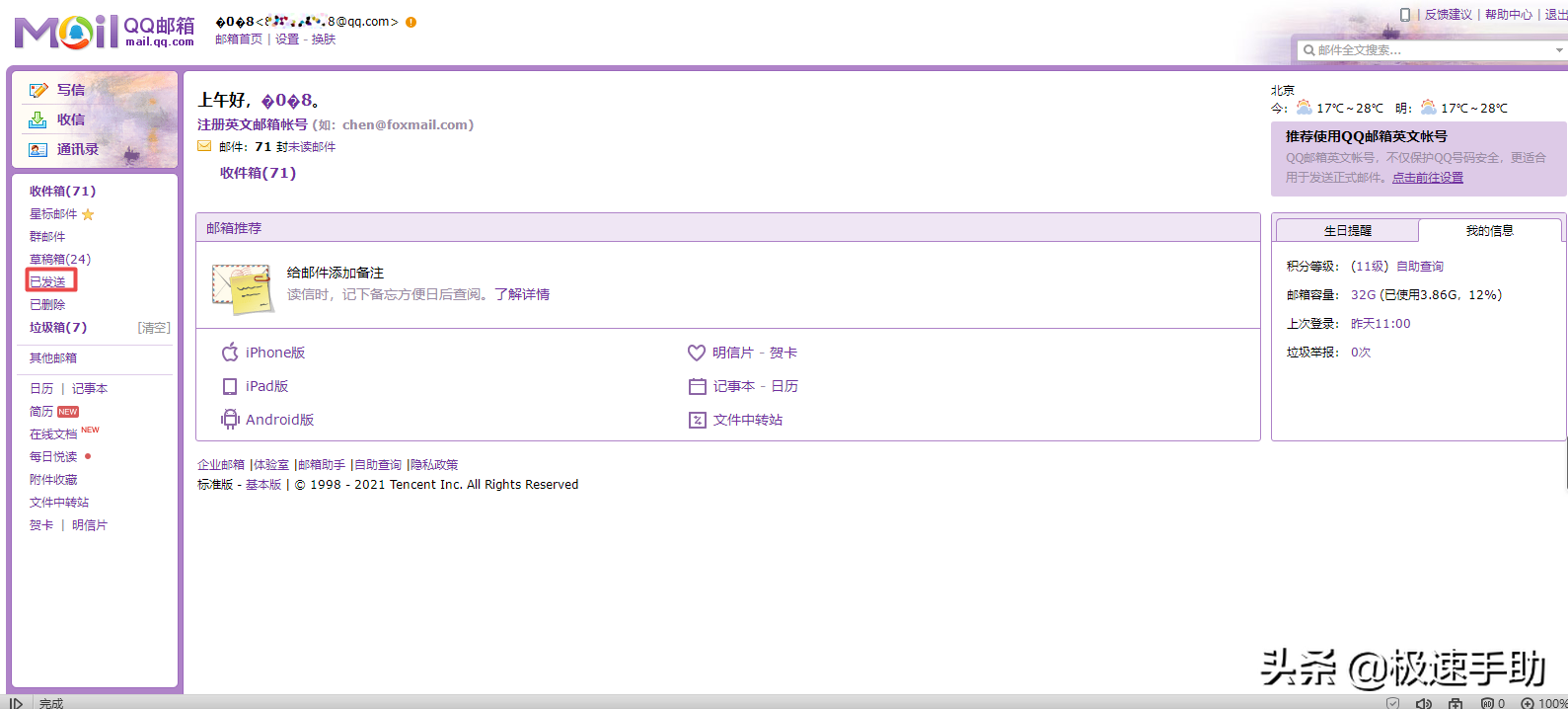Click the 退出 logout link
The width and height of the screenshot is (1568, 709).
[x=1556, y=14]
